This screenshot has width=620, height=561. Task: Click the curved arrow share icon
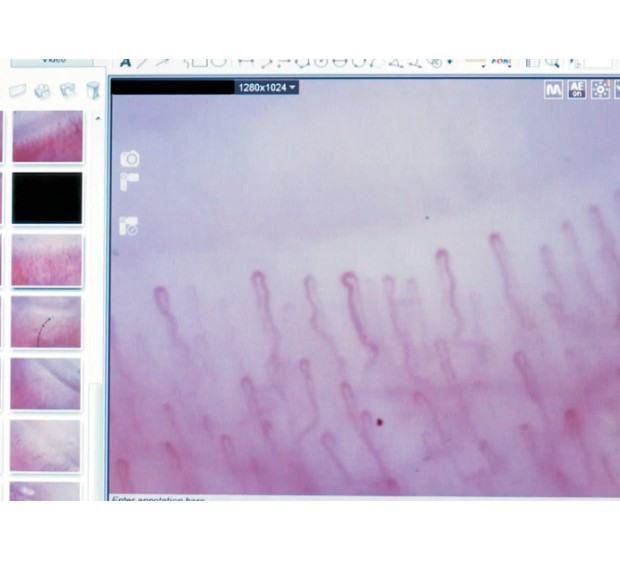click(x=68, y=90)
